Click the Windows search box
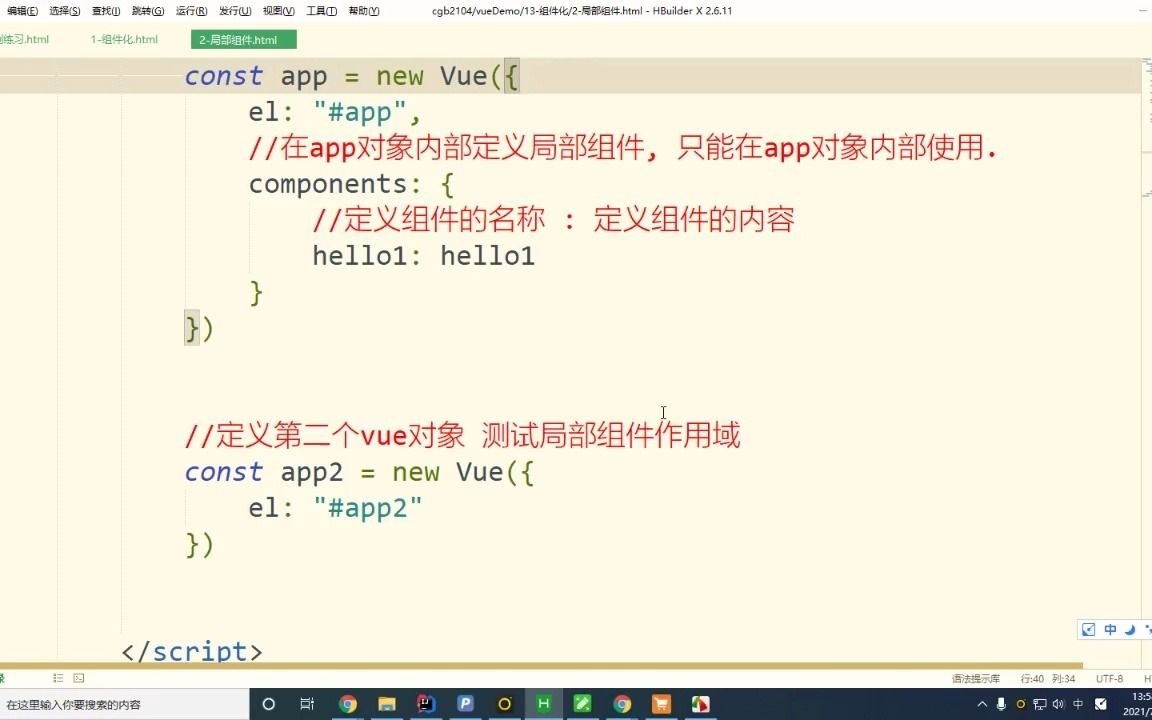Image resolution: width=1152 pixels, height=720 pixels. pyautogui.click(x=120, y=705)
